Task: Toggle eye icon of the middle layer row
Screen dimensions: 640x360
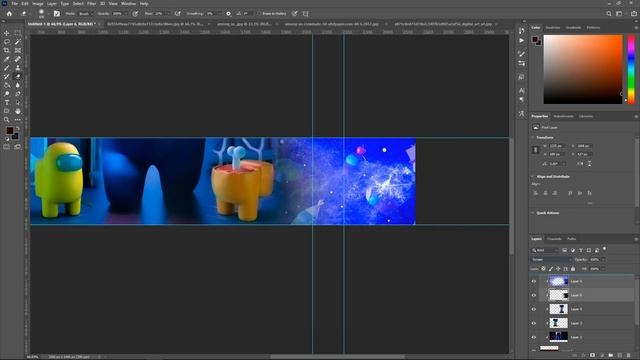Action: coord(534,309)
